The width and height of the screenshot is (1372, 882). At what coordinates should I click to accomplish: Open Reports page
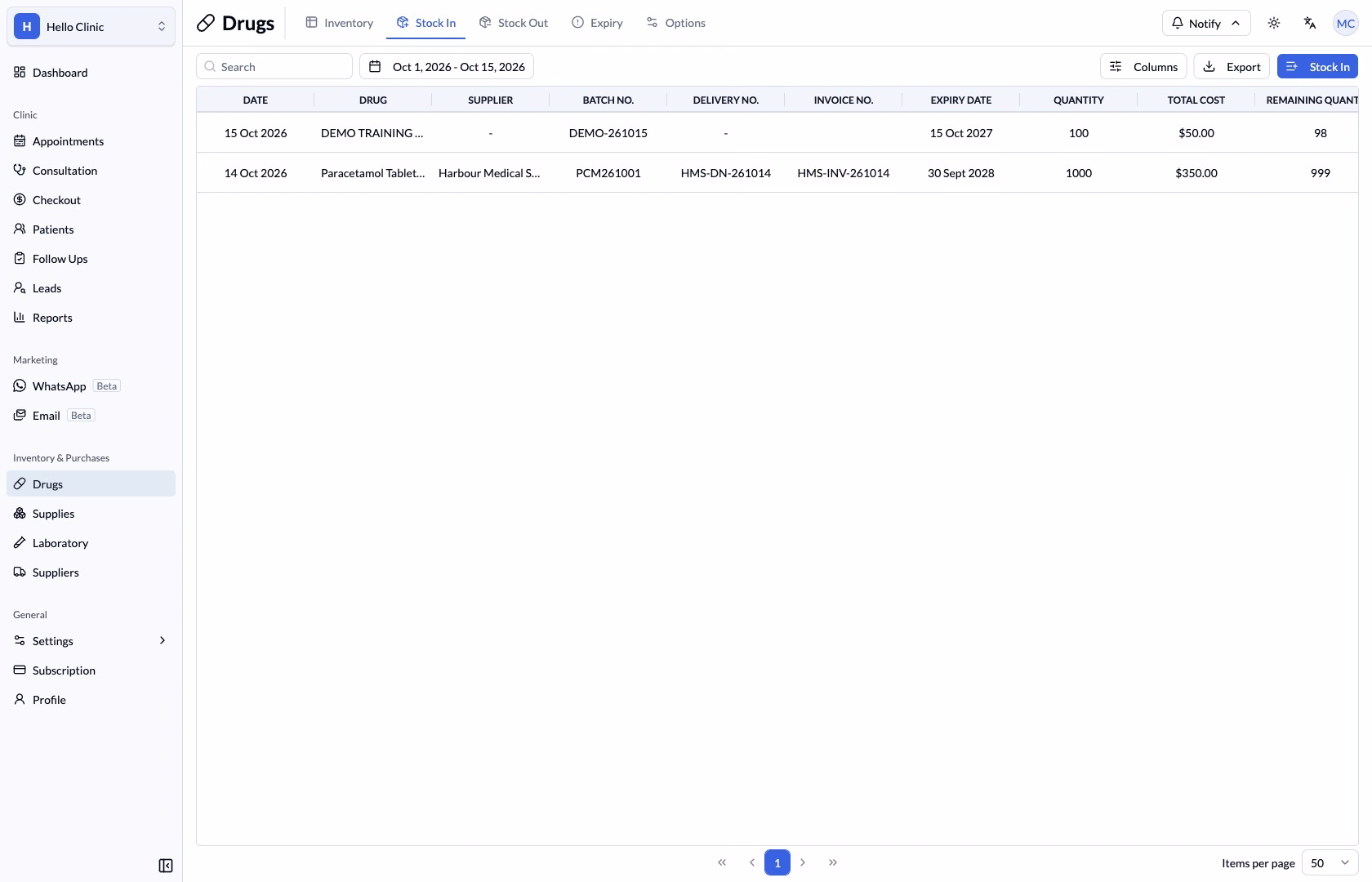click(x=91, y=318)
